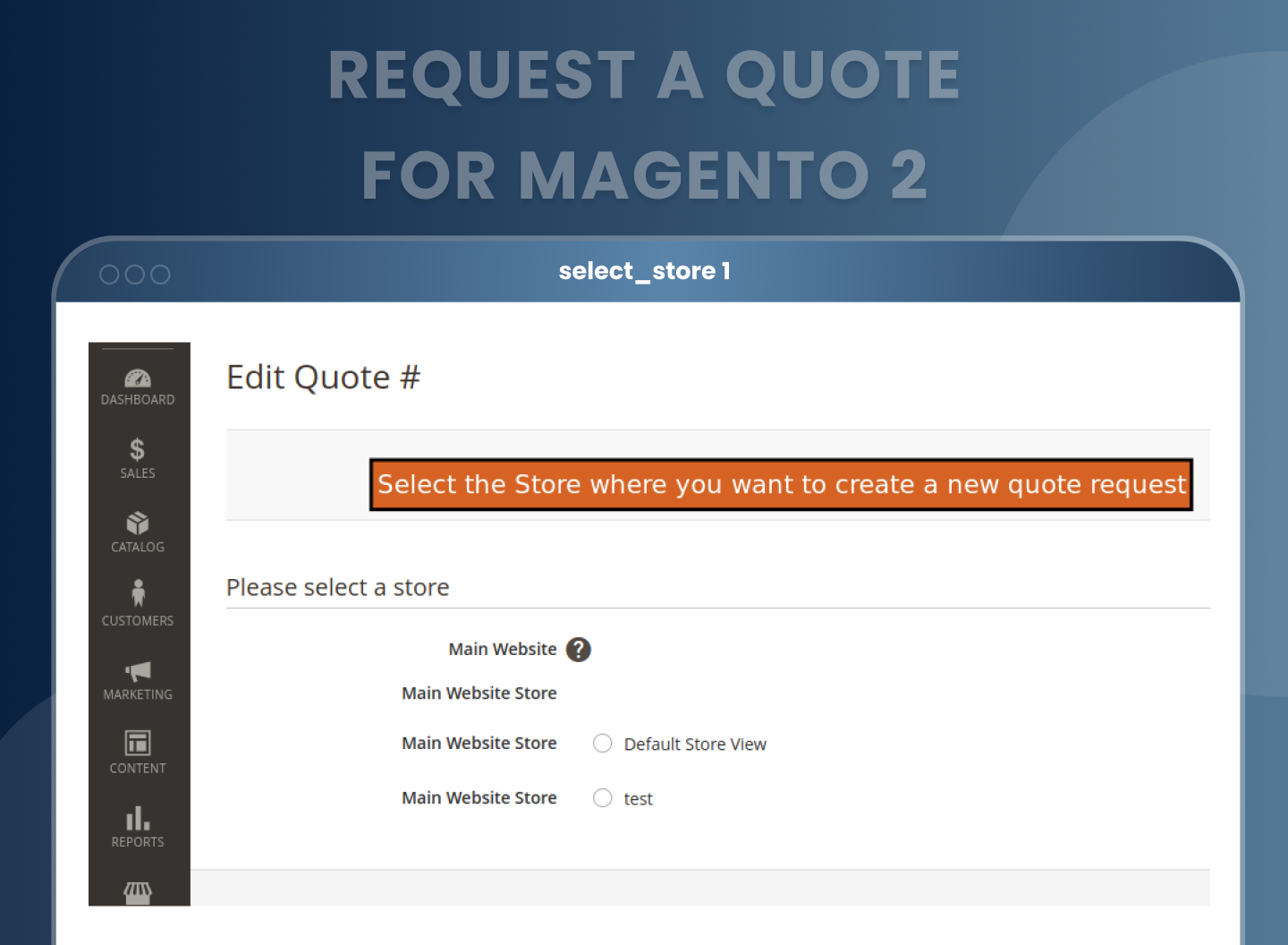Open the Marketing megaphone icon
The height and width of the screenshot is (945, 1288).
point(138,671)
